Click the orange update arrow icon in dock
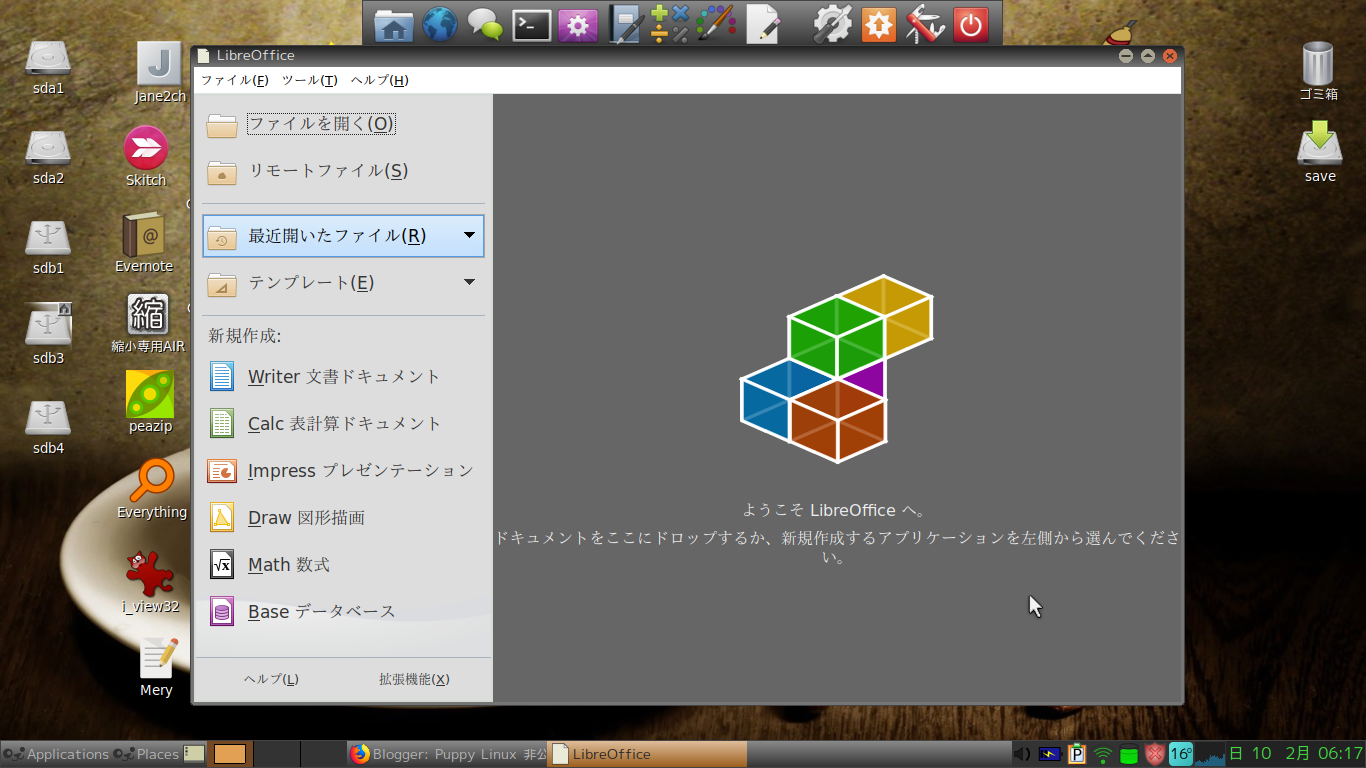 click(878, 24)
